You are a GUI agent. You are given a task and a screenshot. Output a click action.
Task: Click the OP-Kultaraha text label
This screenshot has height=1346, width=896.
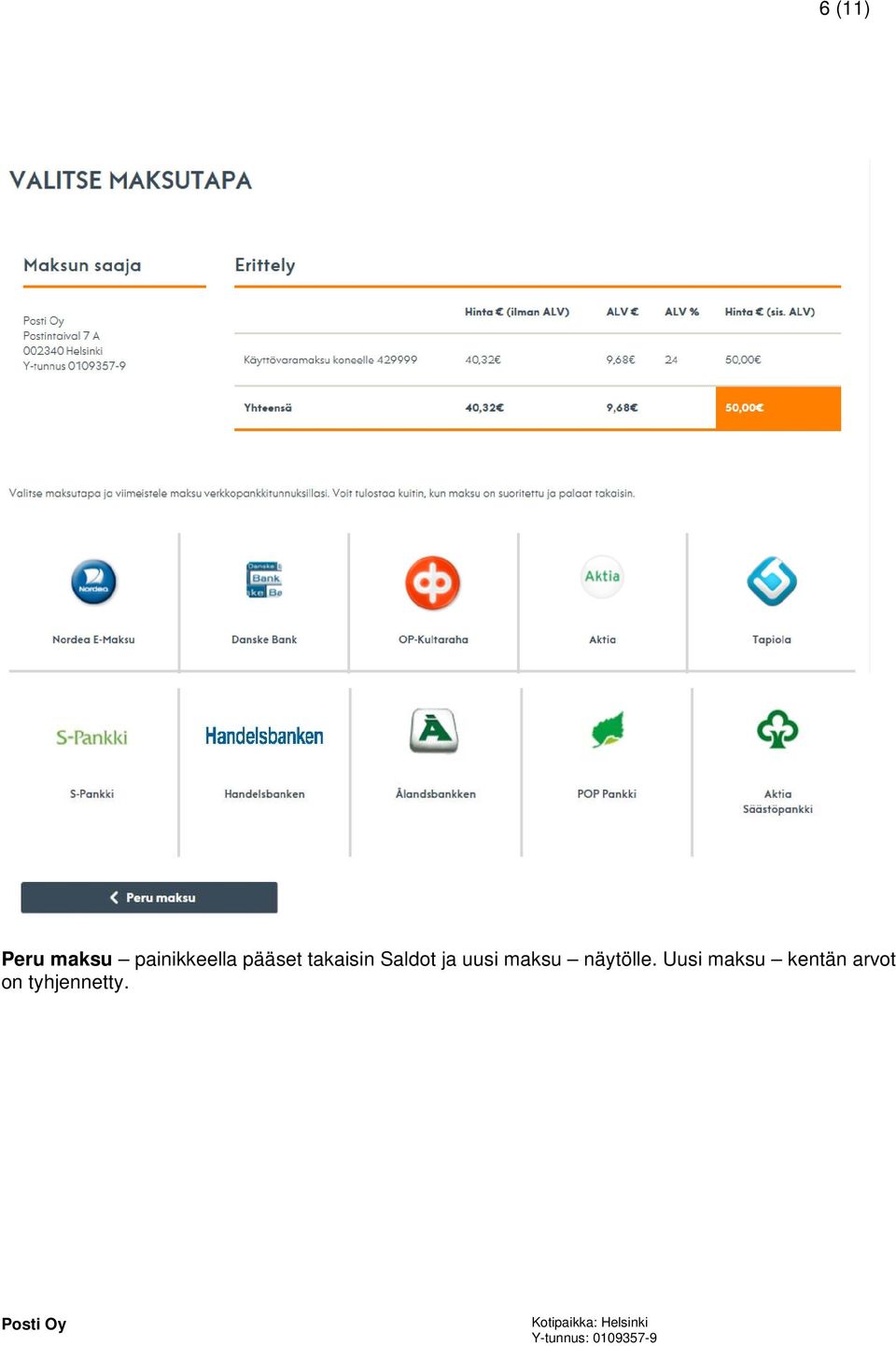(433, 639)
